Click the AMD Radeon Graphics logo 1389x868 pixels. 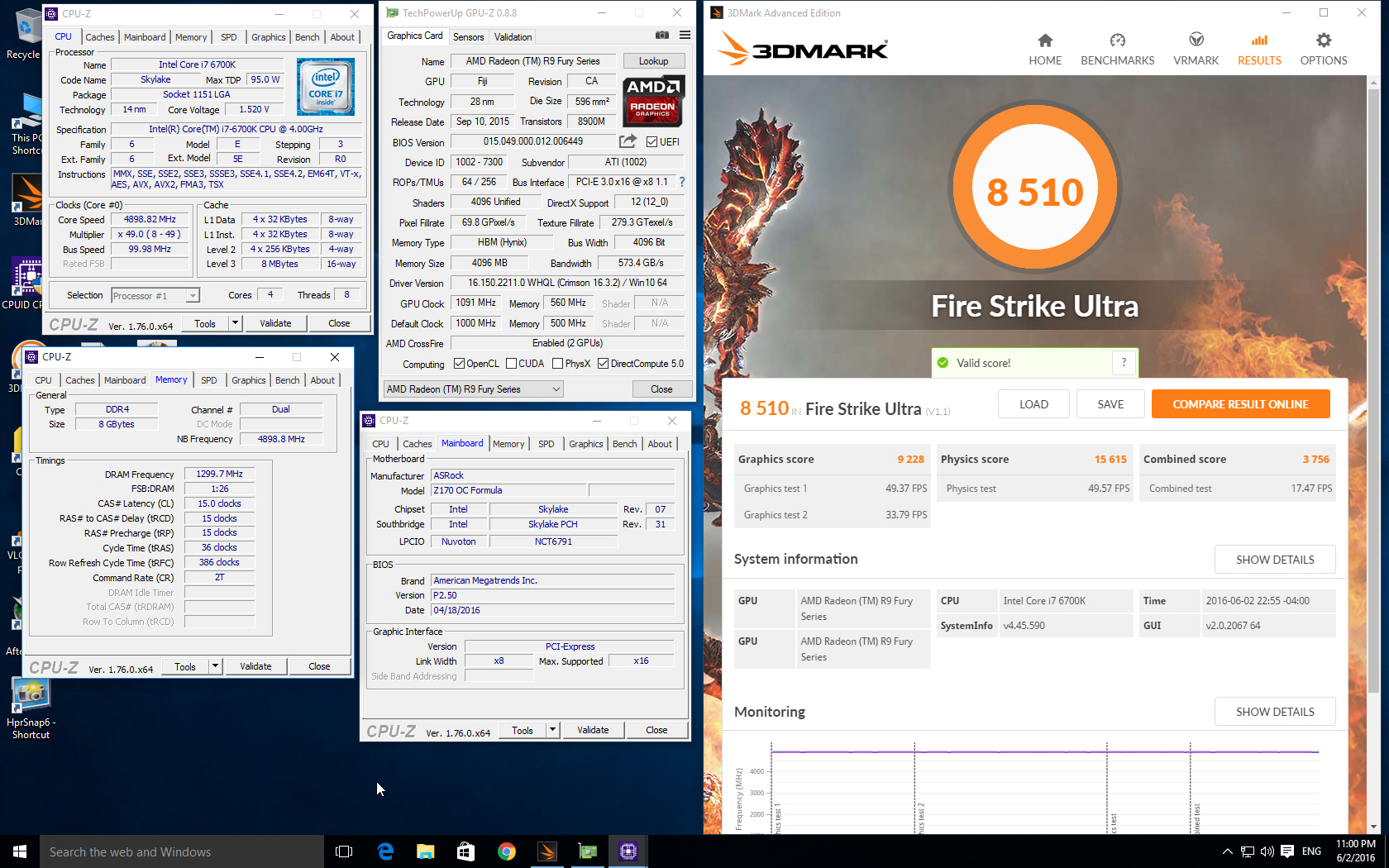pos(653,101)
